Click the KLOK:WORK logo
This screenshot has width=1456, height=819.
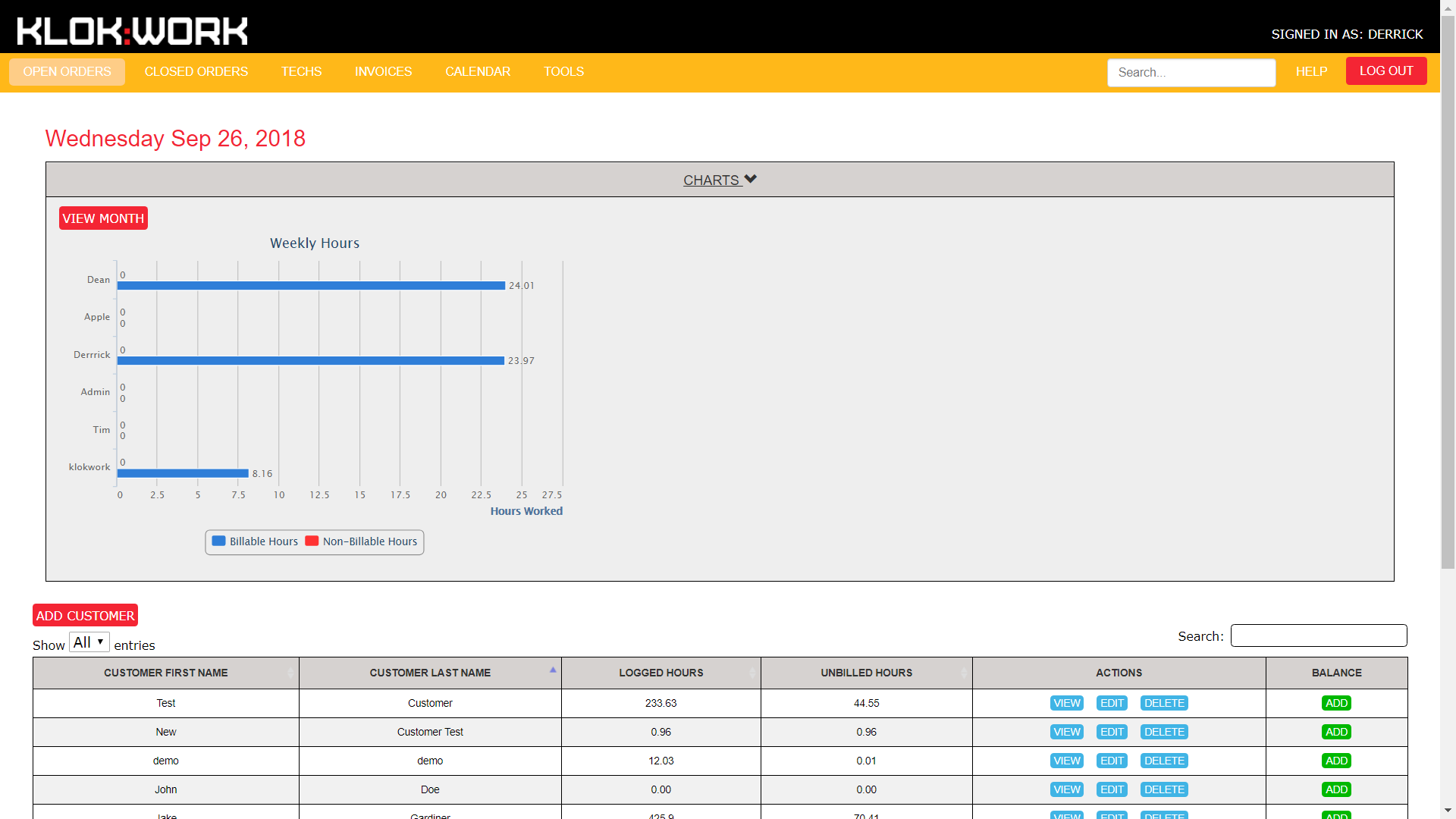(132, 31)
